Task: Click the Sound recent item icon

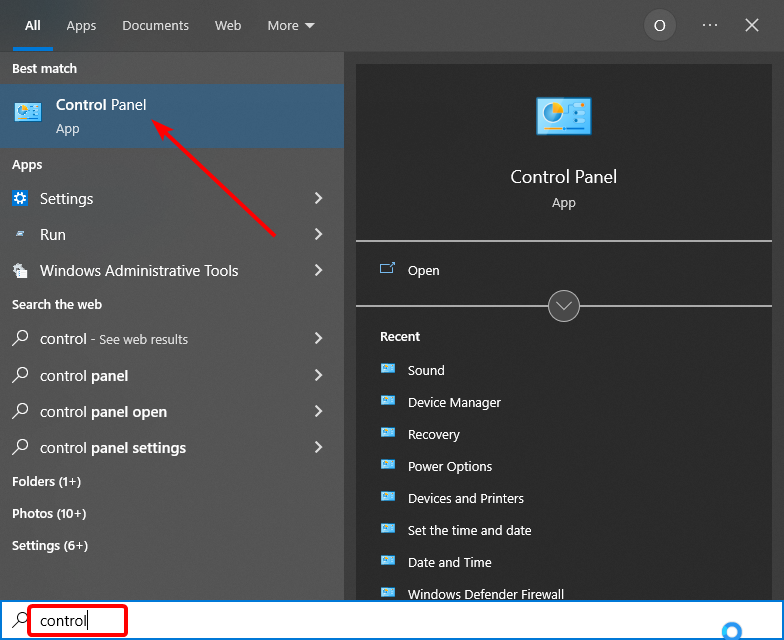Action: (x=388, y=370)
